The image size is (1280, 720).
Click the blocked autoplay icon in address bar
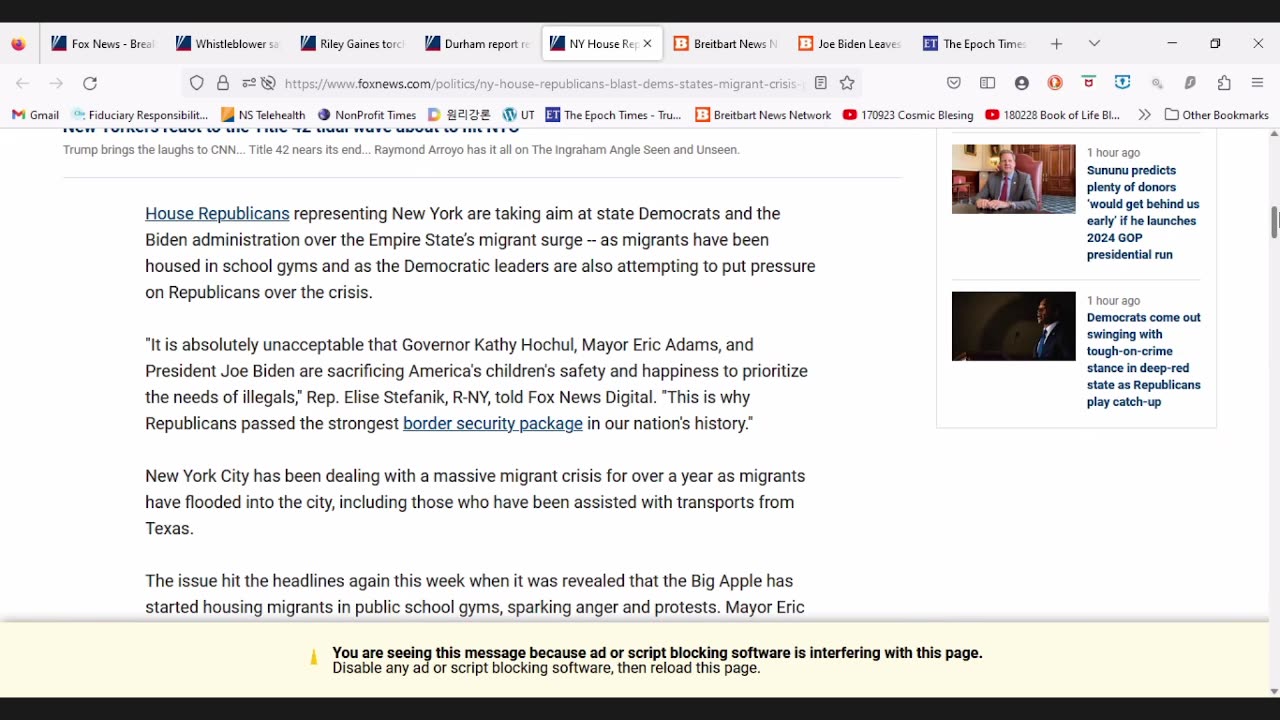[268, 84]
